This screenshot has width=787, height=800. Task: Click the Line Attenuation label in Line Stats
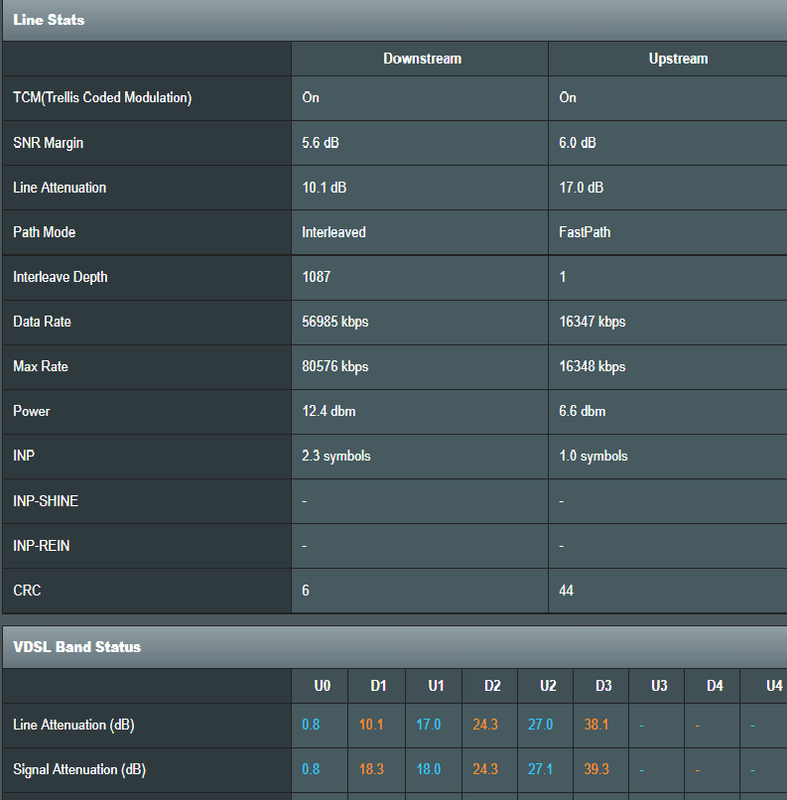click(60, 188)
